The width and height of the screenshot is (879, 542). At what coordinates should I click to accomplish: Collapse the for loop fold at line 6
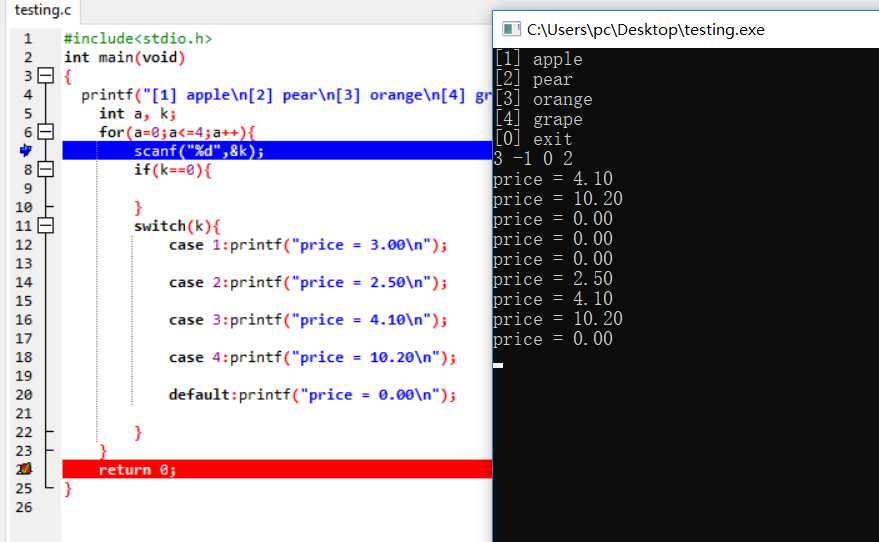coord(45,132)
